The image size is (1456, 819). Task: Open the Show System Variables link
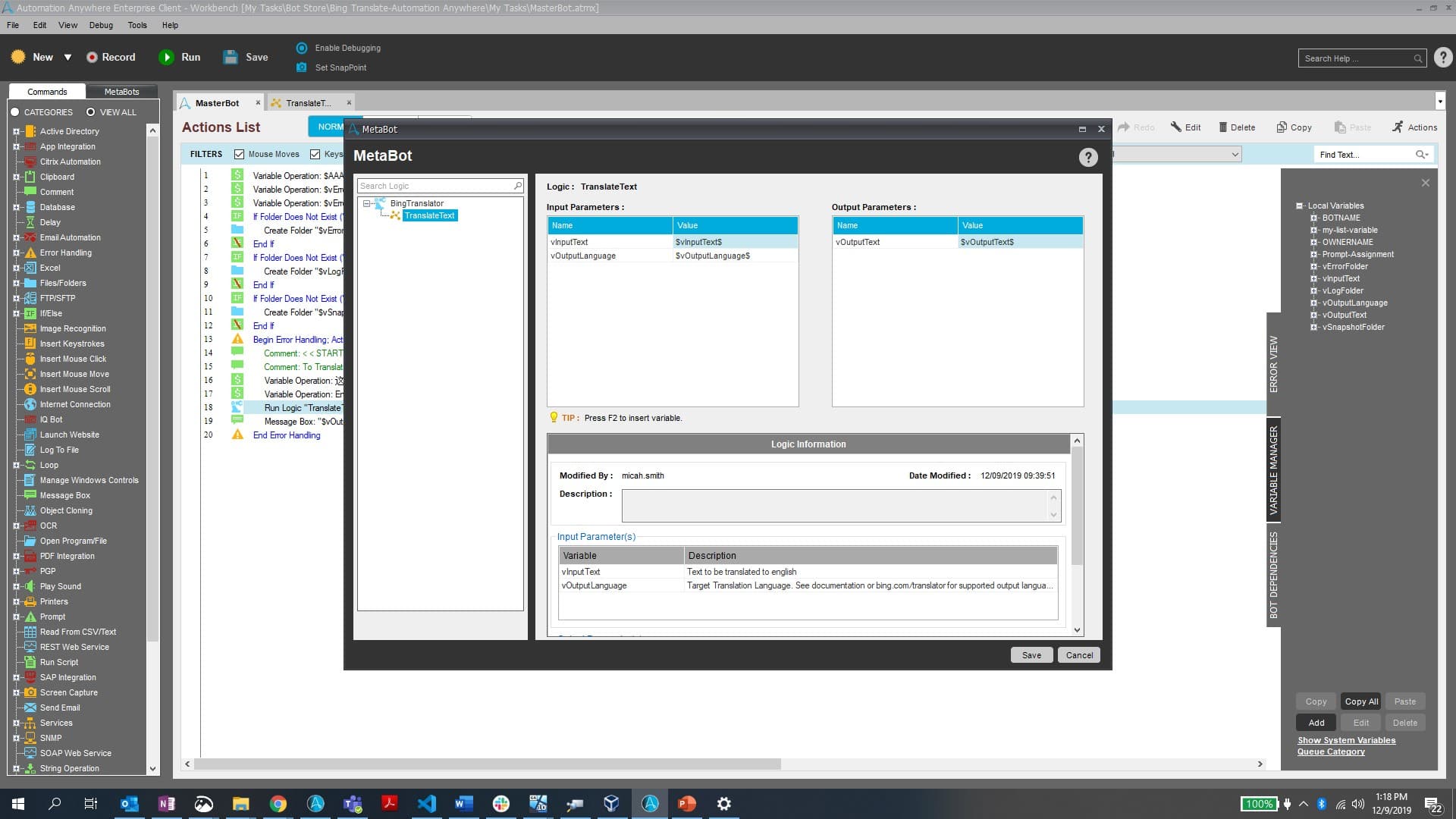click(1346, 740)
